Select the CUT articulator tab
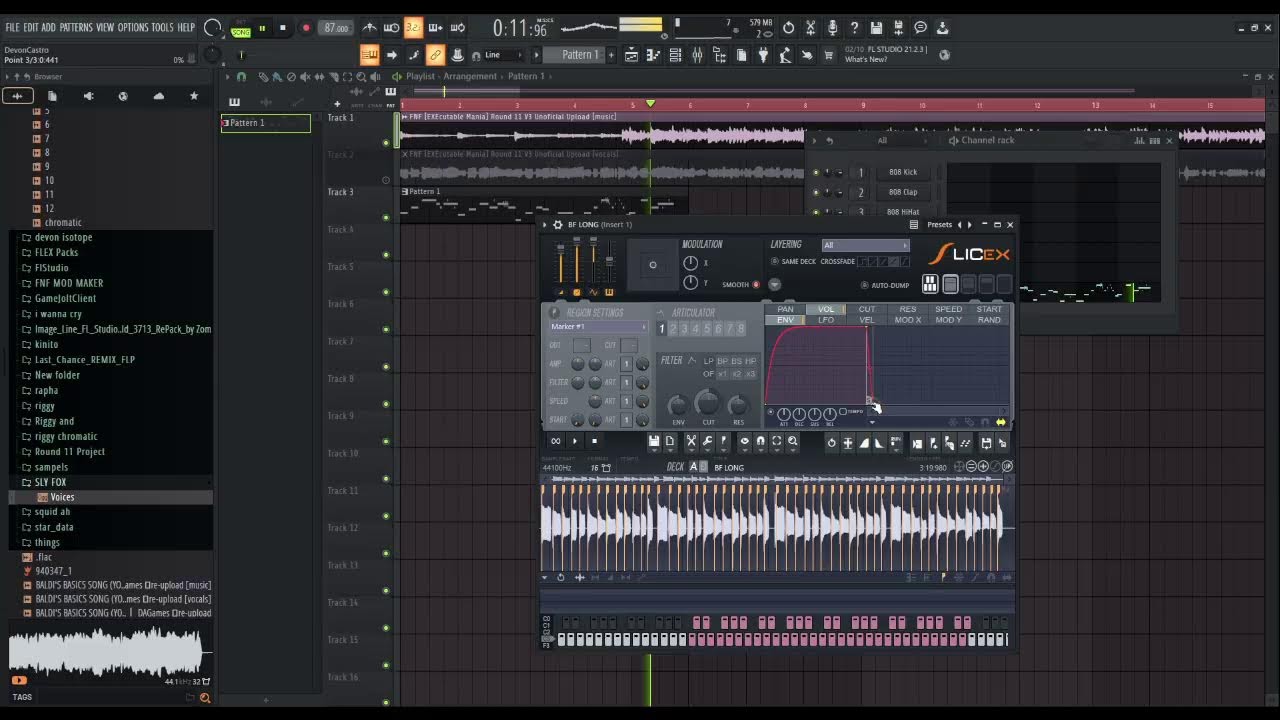This screenshot has height=720, width=1280. point(866,310)
